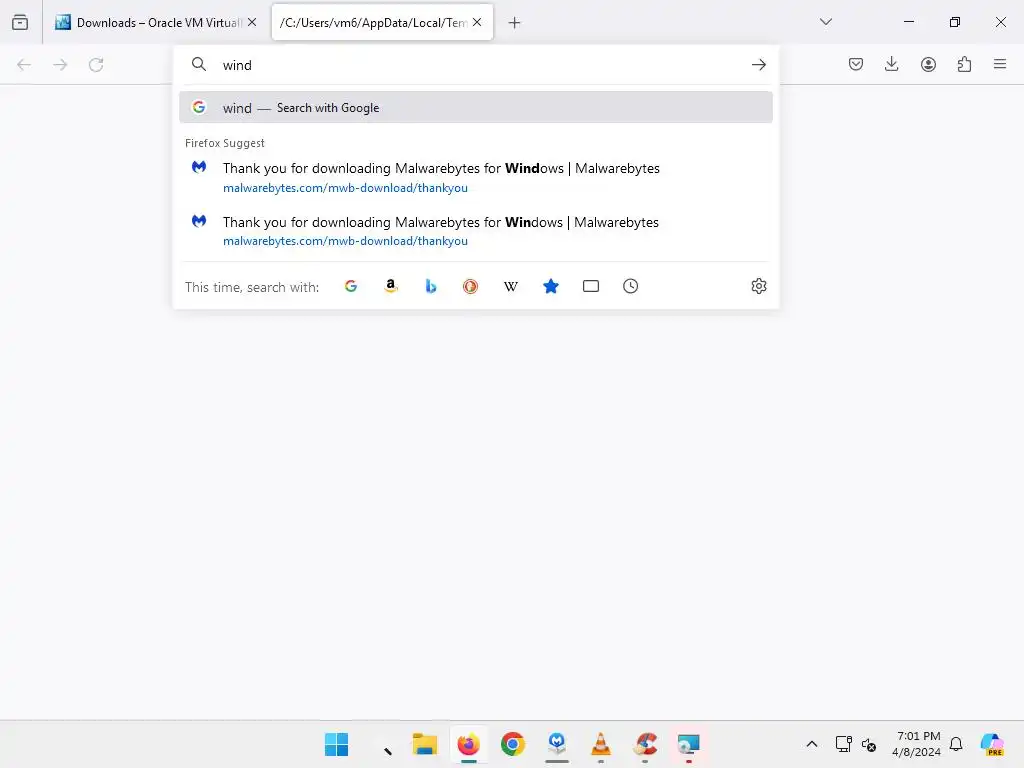Launch Google Chrome from taskbar
Image resolution: width=1024 pixels, height=768 pixels.
coord(513,744)
